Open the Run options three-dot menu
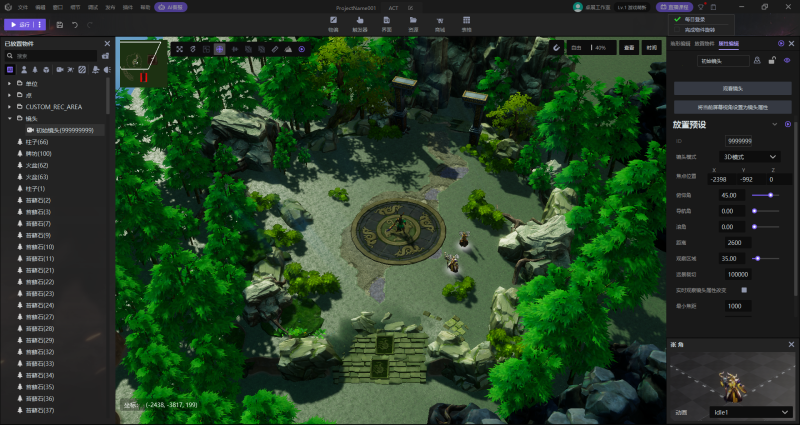The image size is (800, 425). pos(40,24)
